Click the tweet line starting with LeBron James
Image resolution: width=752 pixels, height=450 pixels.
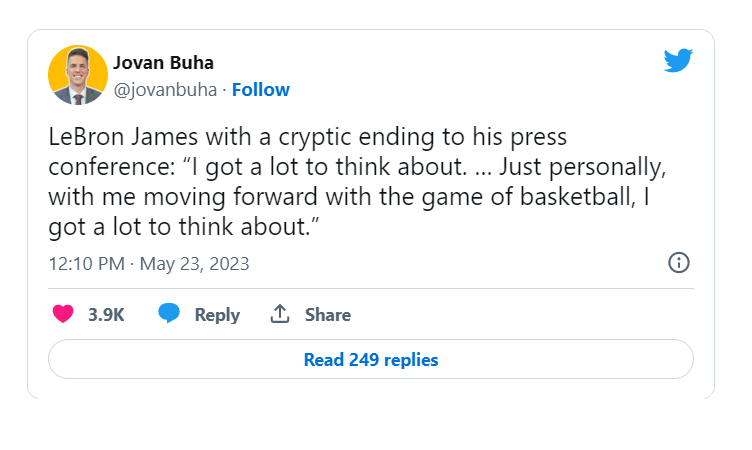(307, 137)
